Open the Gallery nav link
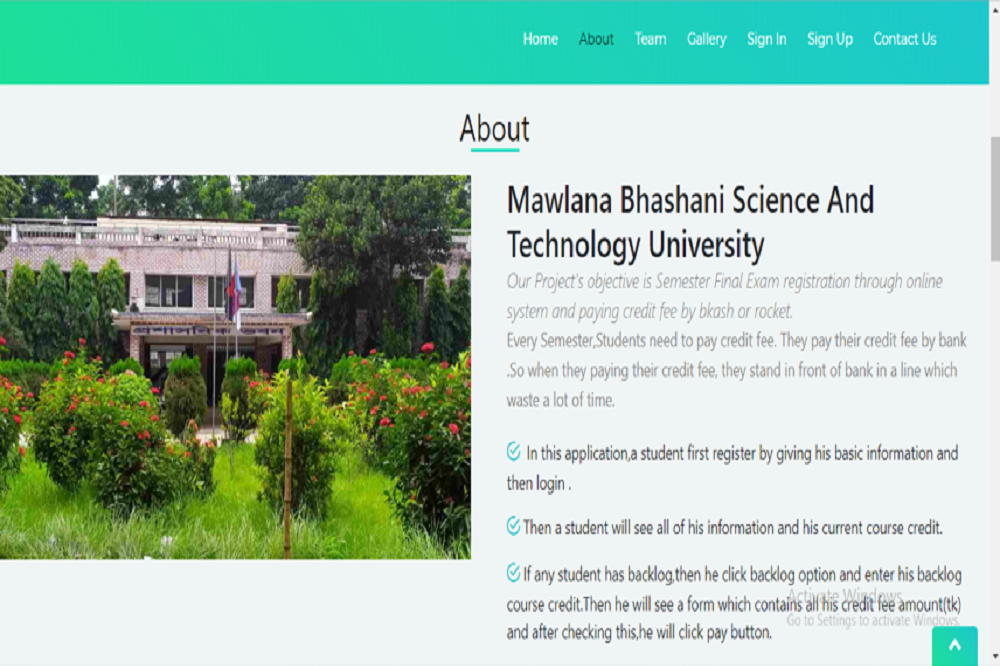This screenshot has width=1000, height=666. [706, 39]
